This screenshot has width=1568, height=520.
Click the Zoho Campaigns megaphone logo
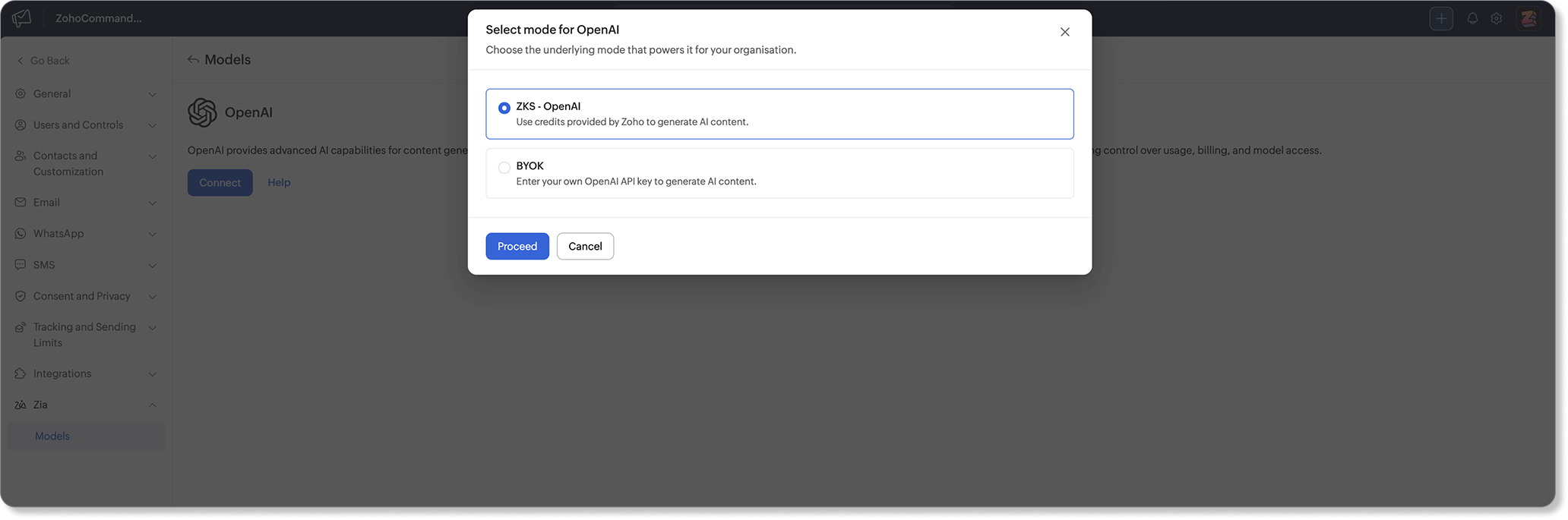click(21, 18)
